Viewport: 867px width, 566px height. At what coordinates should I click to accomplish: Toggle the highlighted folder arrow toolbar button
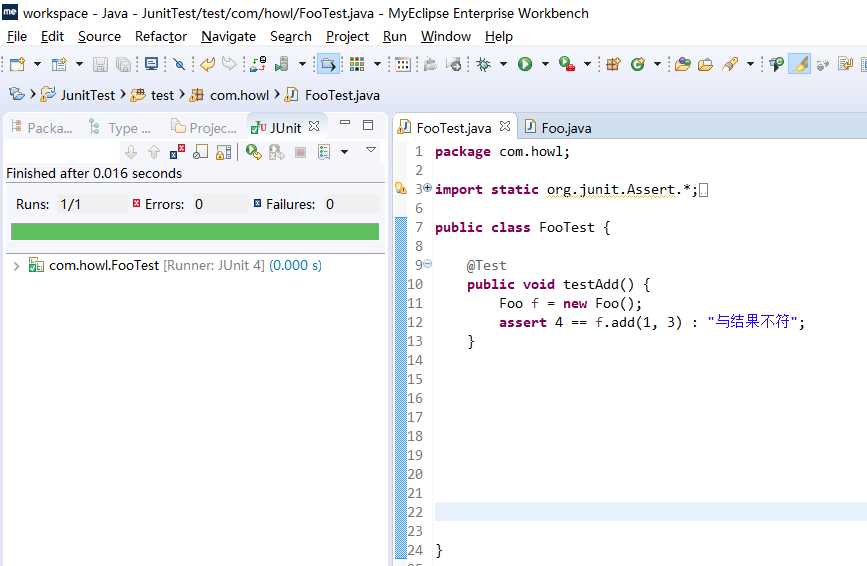coord(328,64)
